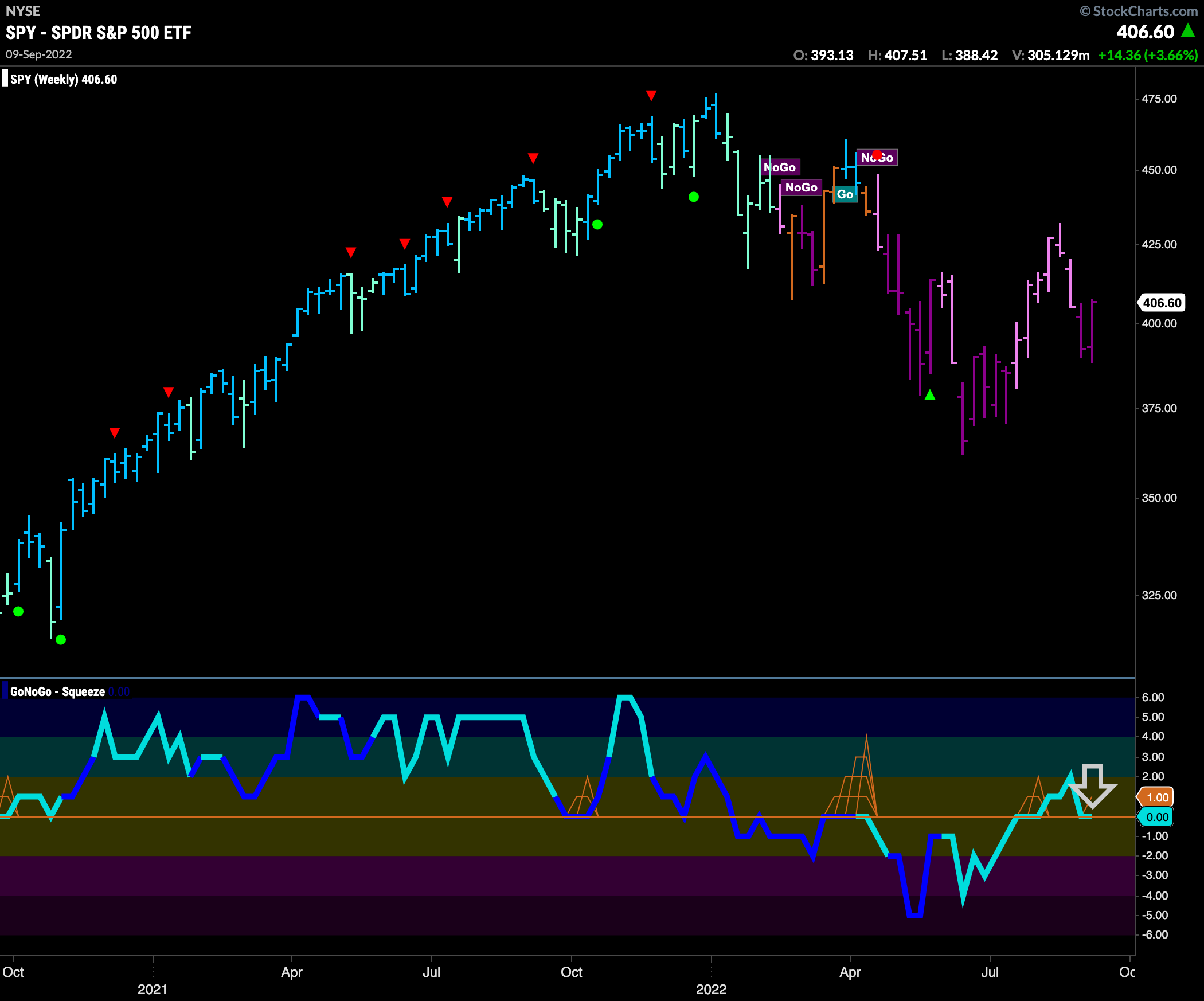Click the SPY (Weekly) 406.60 legend label
The width and height of the screenshot is (1204, 1001).
pos(63,79)
